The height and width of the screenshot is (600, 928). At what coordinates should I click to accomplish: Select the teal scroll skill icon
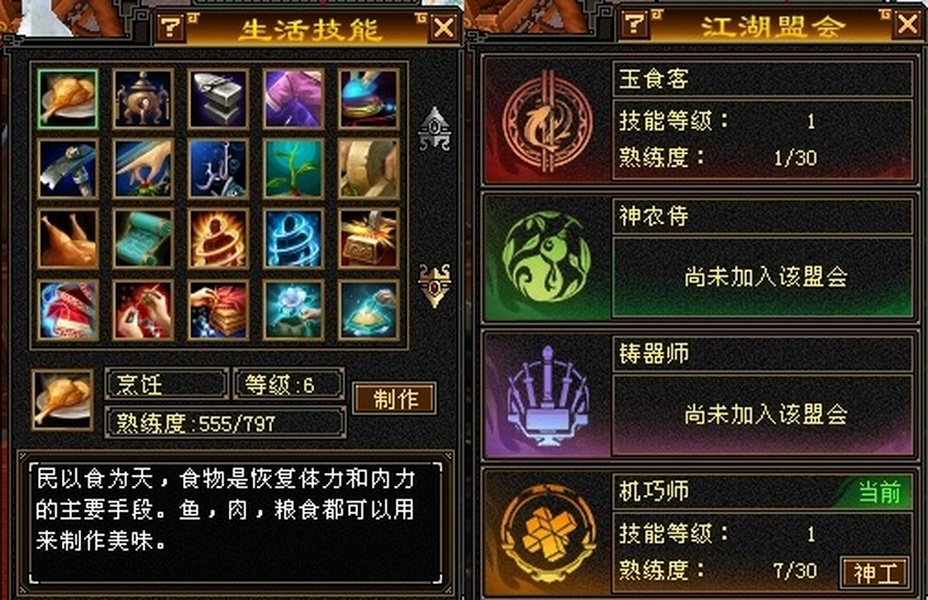point(143,239)
